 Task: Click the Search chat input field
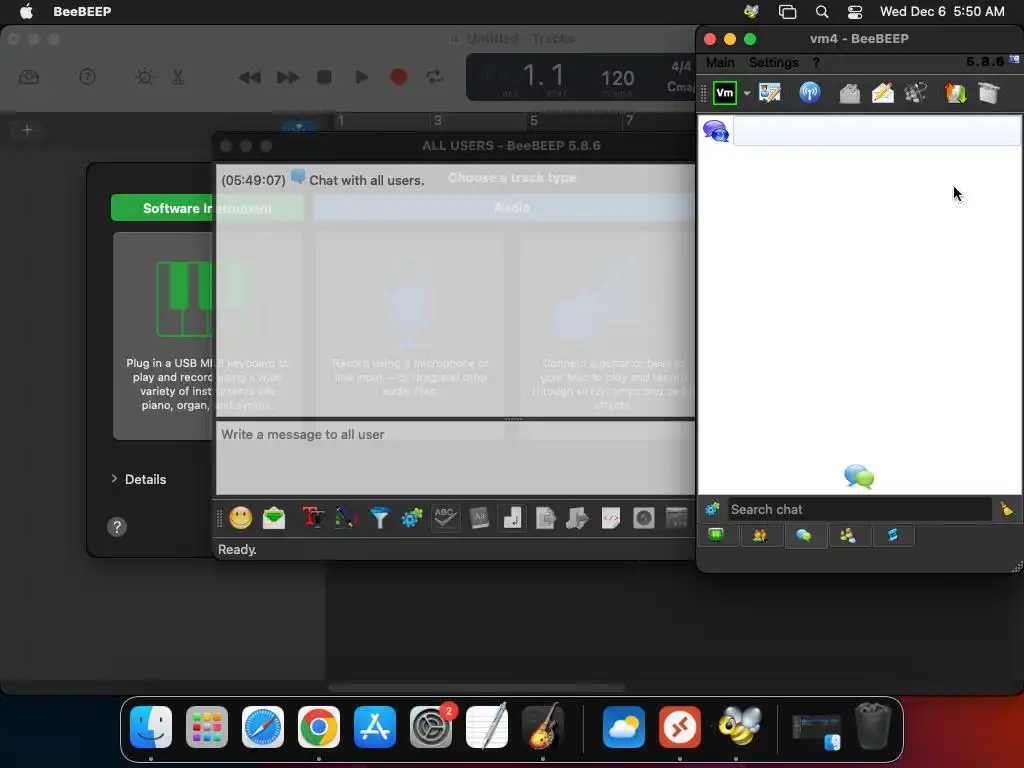pyautogui.click(x=859, y=509)
